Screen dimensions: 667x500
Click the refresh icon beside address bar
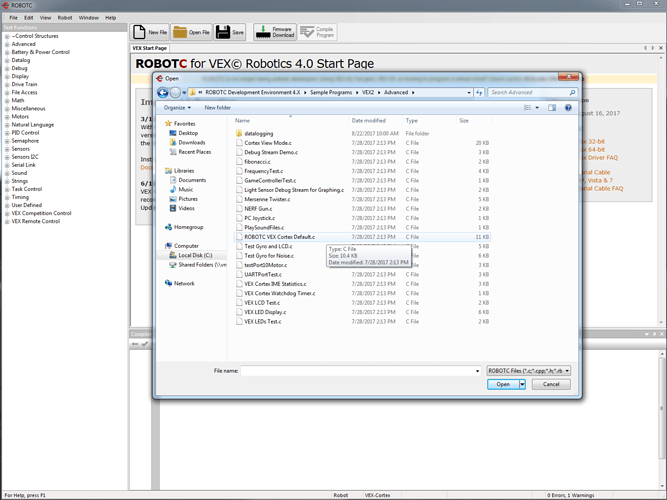click(479, 92)
